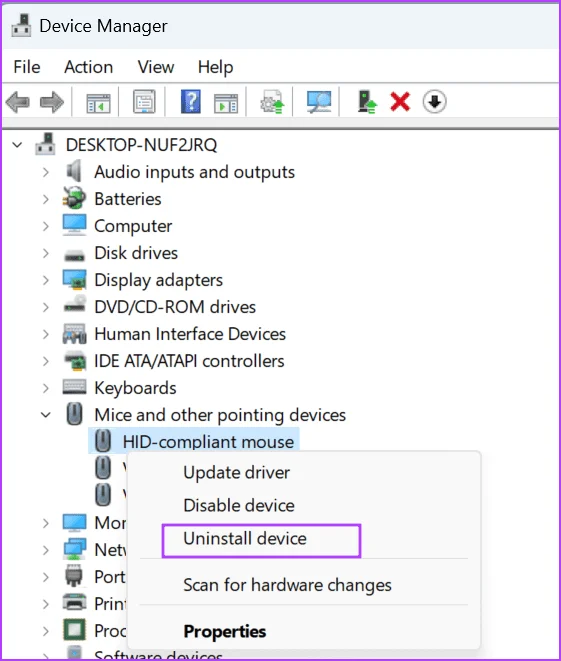
Task: Expand the Disk drives category
Action: tap(46, 253)
